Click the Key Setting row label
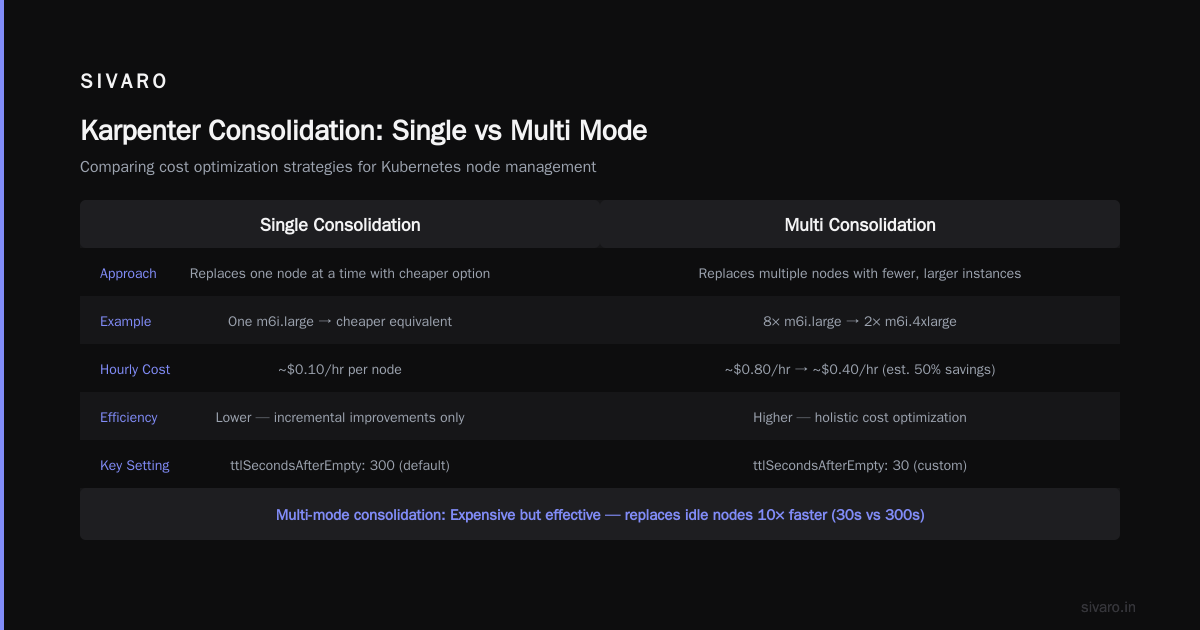The height and width of the screenshot is (630, 1200). pyautogui.click(x=135, y=465)
